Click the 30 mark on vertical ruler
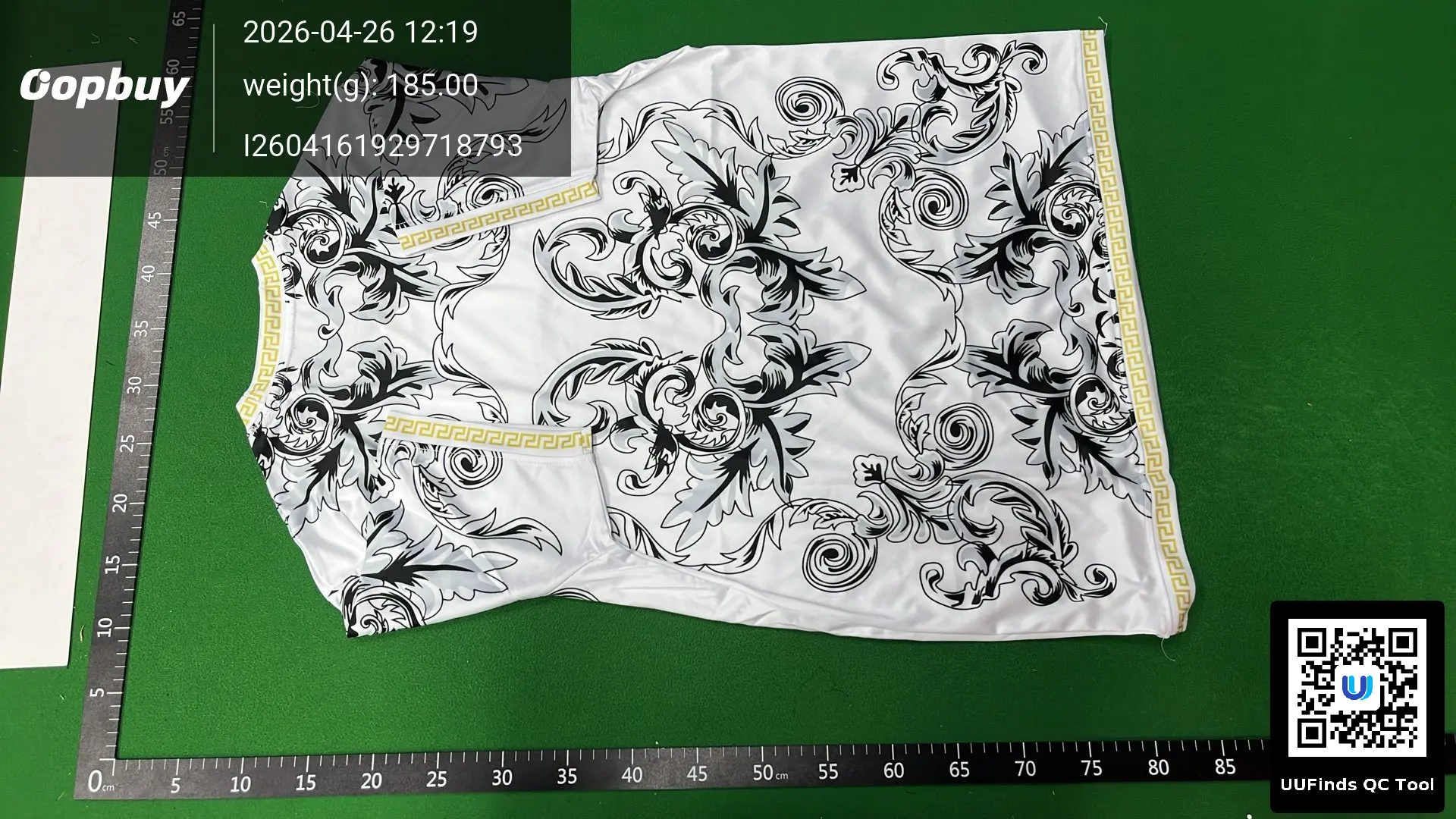Image resolution: width=1456 pixels, height=819 pixels. (x=135, y=384)
